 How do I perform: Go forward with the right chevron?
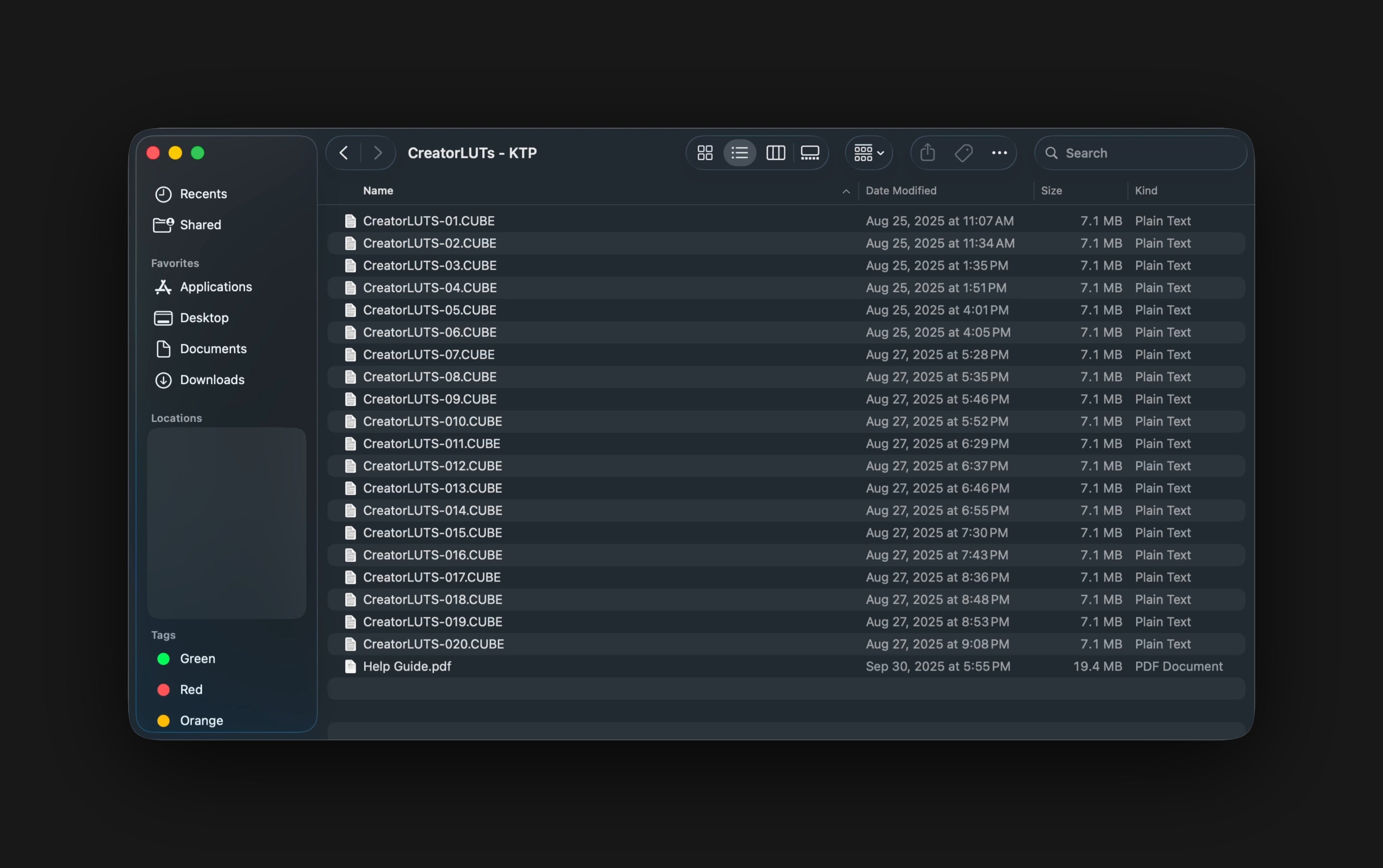(378, 153)
